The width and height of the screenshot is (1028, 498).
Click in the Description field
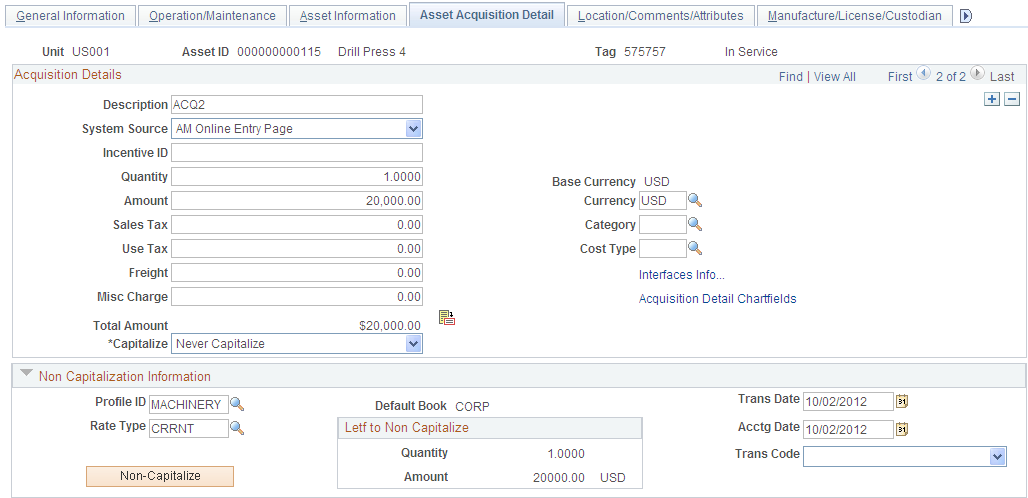click(297, 105)
